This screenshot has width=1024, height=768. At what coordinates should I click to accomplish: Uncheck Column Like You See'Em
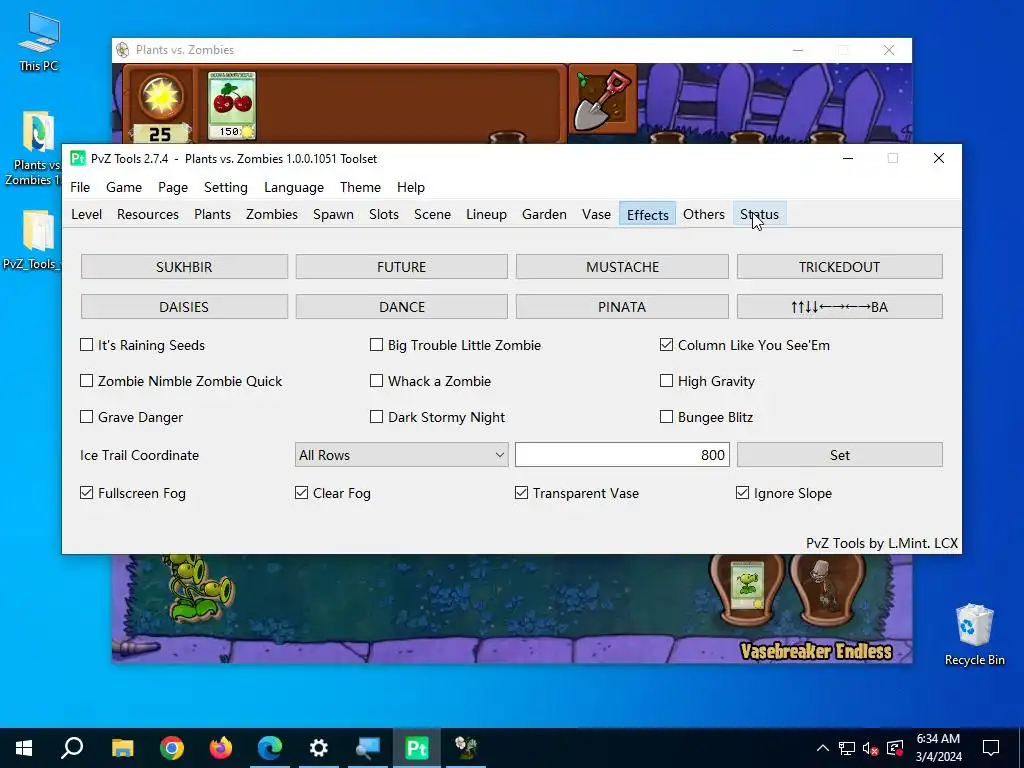pos(666,345)
